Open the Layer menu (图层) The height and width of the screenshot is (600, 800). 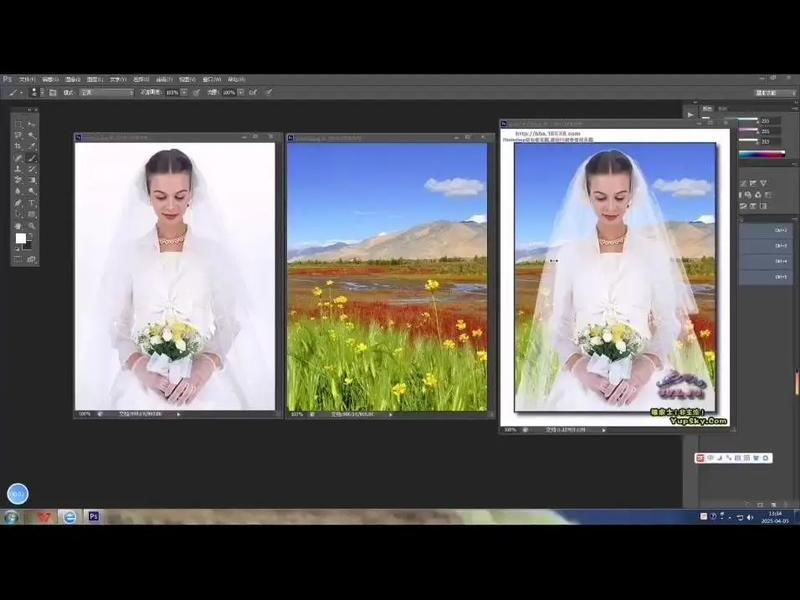click(x=95, y=80)
